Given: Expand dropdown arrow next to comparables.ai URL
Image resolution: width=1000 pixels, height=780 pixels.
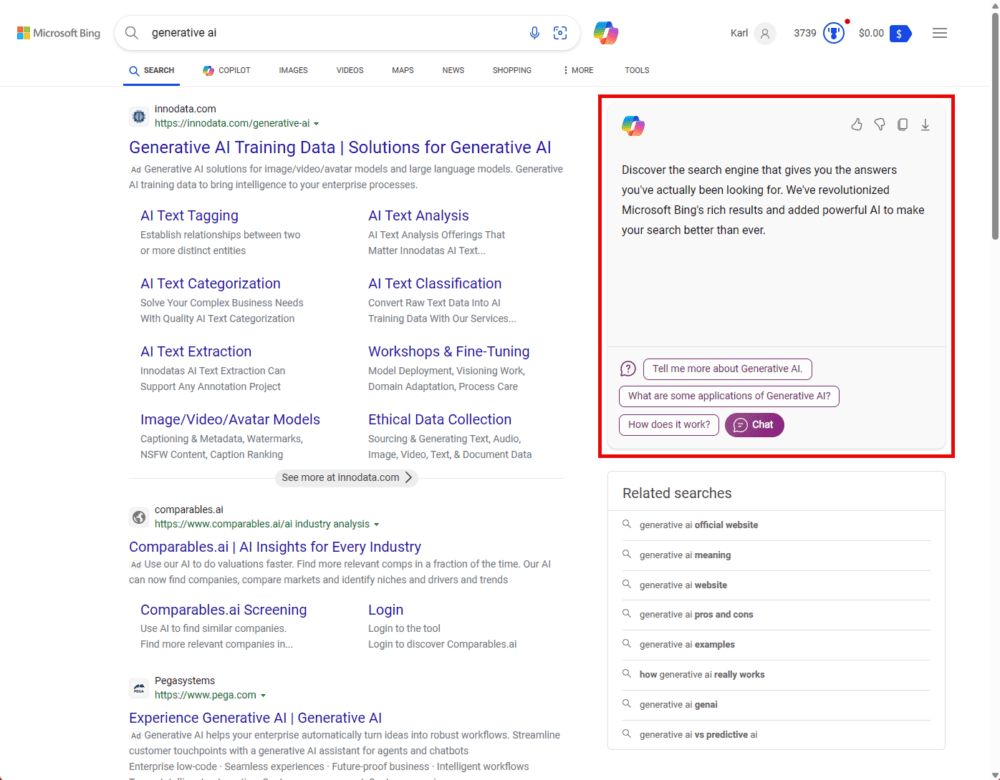Looking at the screenshot, I should pyautogui.click(x=376, y=524).
